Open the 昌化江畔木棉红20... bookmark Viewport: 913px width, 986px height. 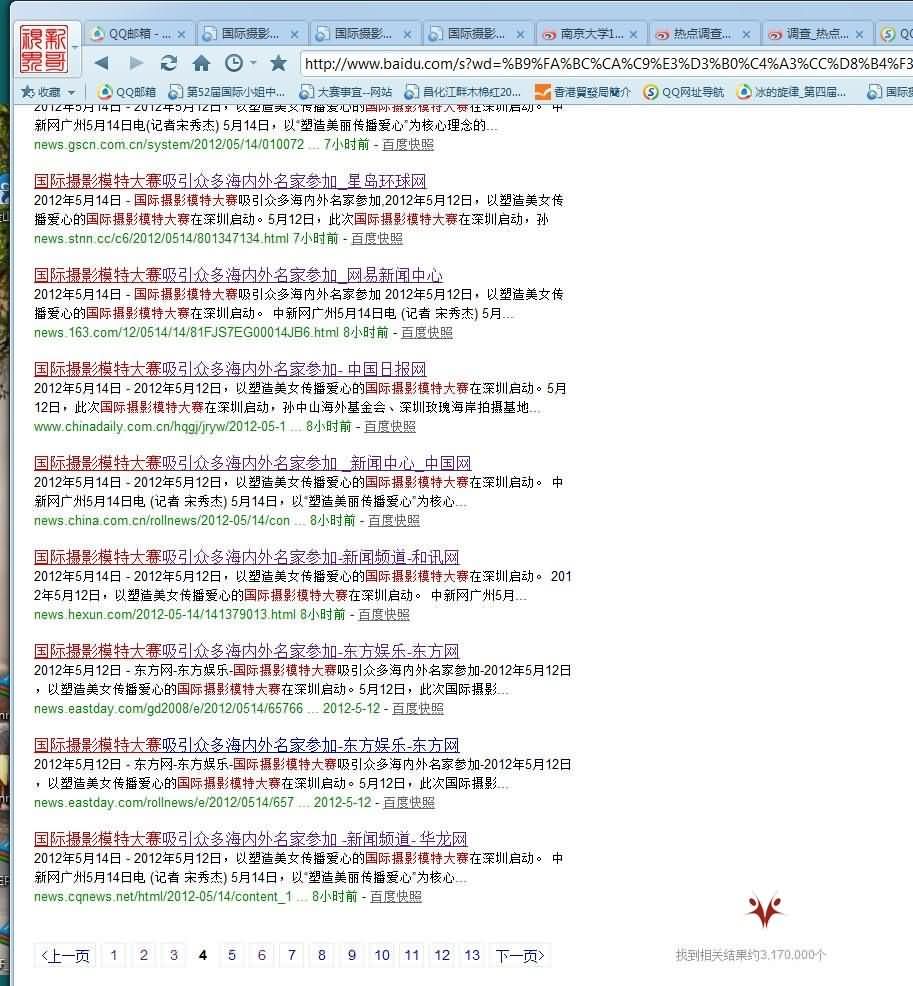click(x=462, y=92)
